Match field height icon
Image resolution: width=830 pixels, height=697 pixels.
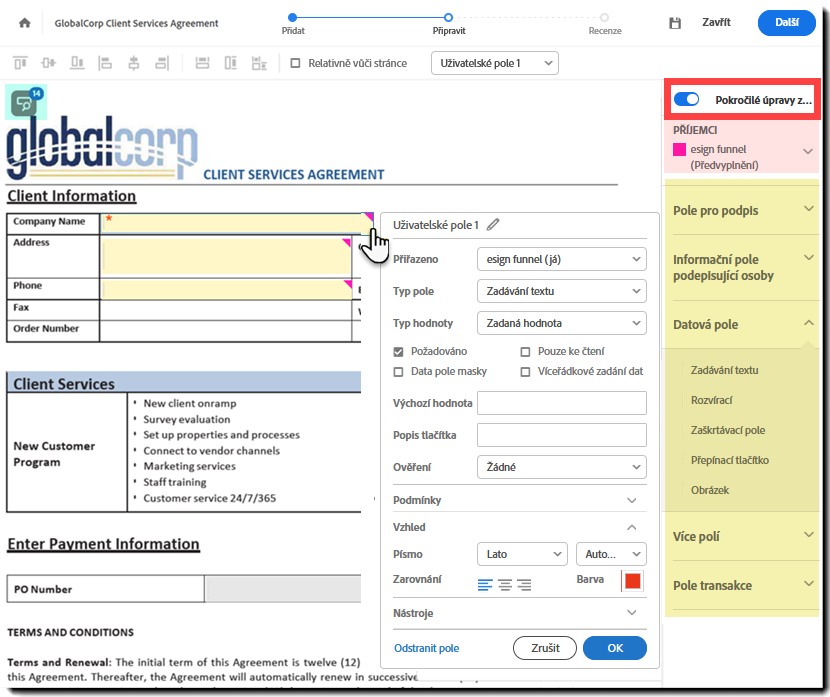pyautogui.click(x=230, y=63)
